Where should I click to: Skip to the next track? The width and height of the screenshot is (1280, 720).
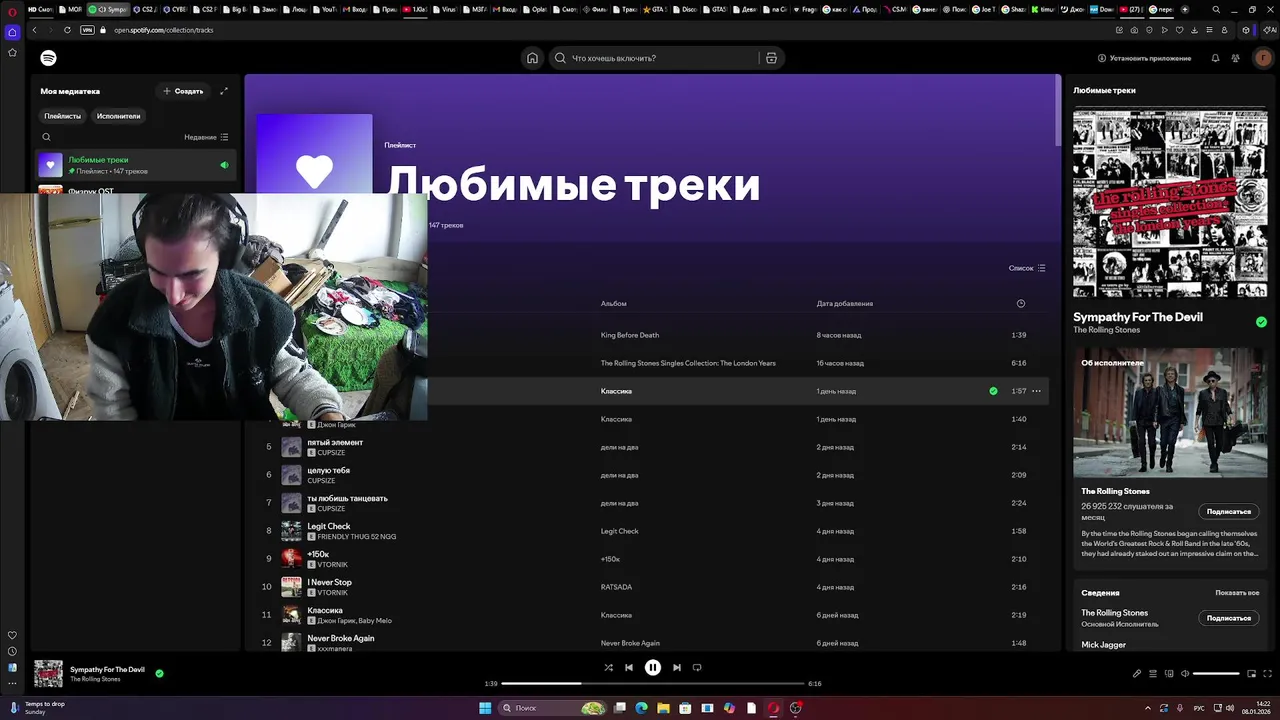(x=677, y=667)
